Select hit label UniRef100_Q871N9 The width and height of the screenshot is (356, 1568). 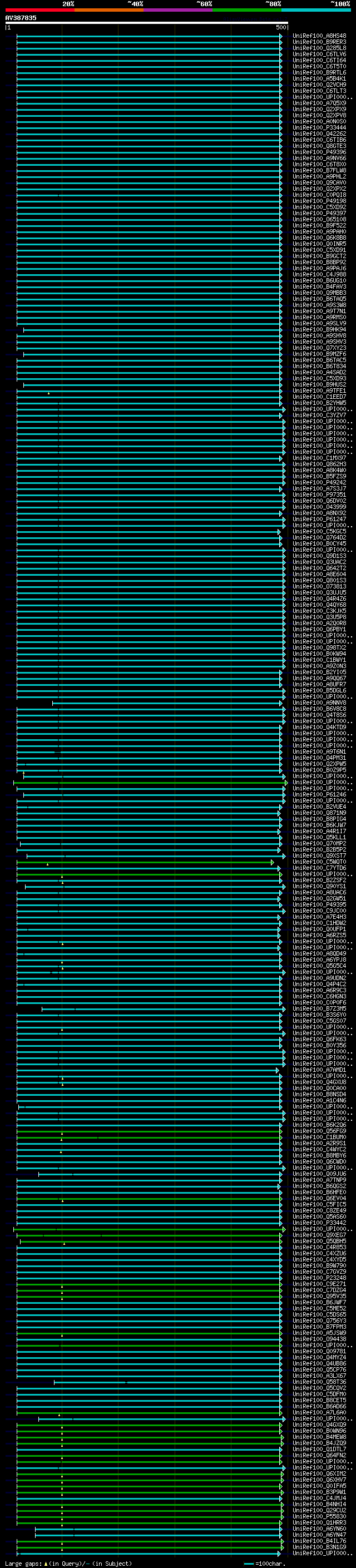tap(319, 813)
